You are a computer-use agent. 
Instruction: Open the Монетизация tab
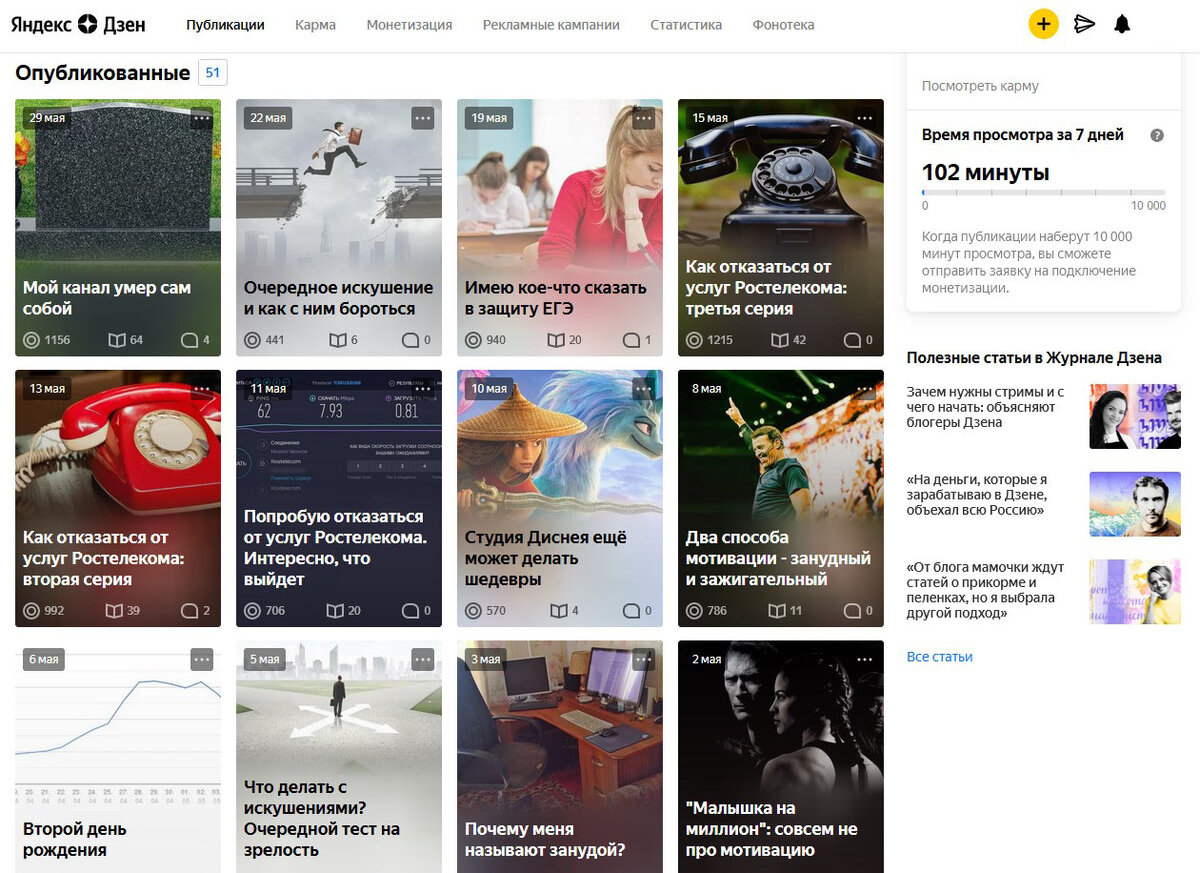[409, 25]
